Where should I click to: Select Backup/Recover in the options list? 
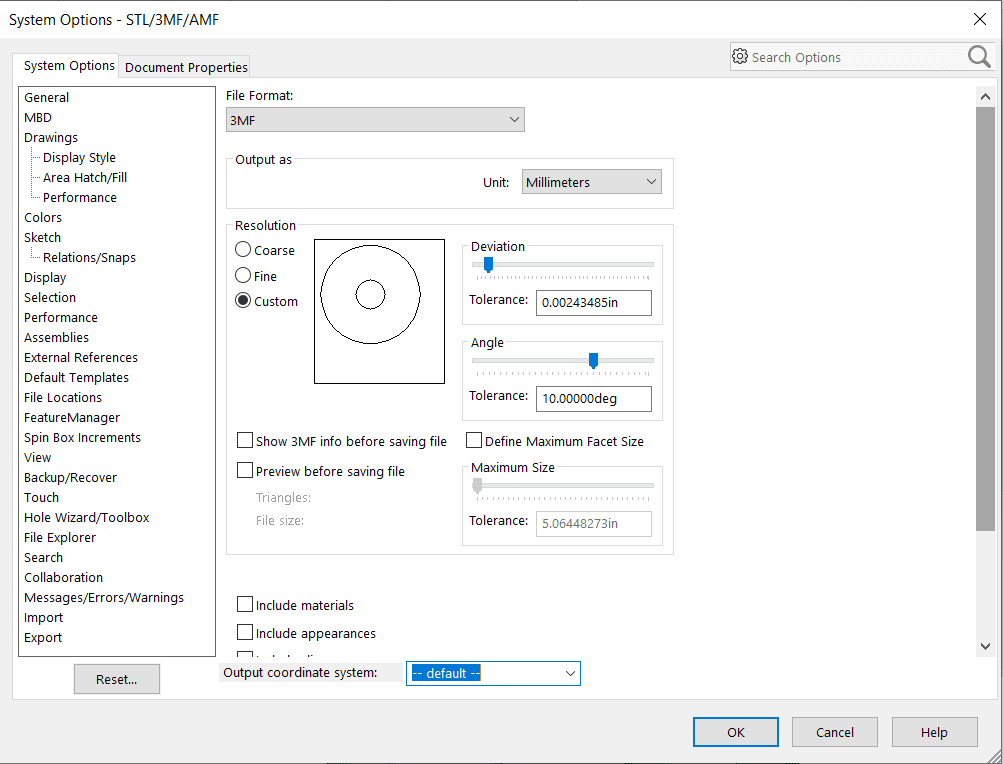click(x=70, y=477)
